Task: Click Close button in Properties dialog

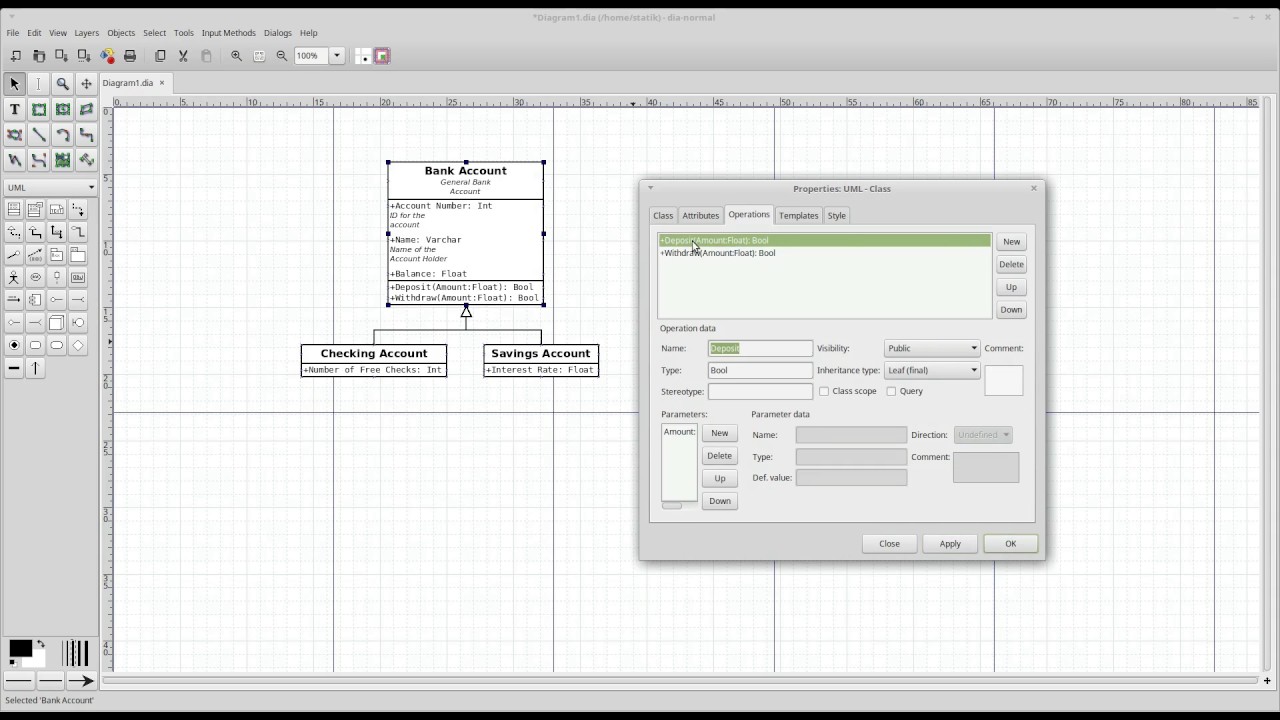Action: tap(889, 544)
